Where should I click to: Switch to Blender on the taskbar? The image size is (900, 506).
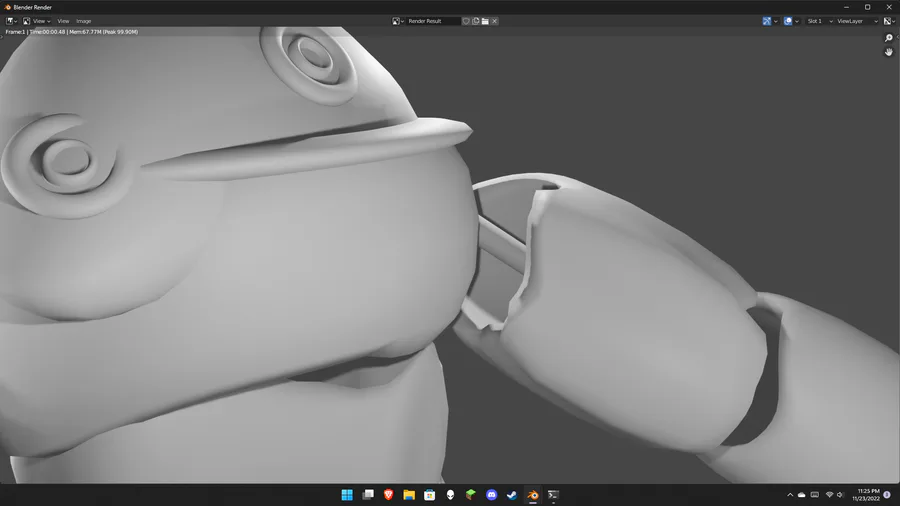coord(533,495)
